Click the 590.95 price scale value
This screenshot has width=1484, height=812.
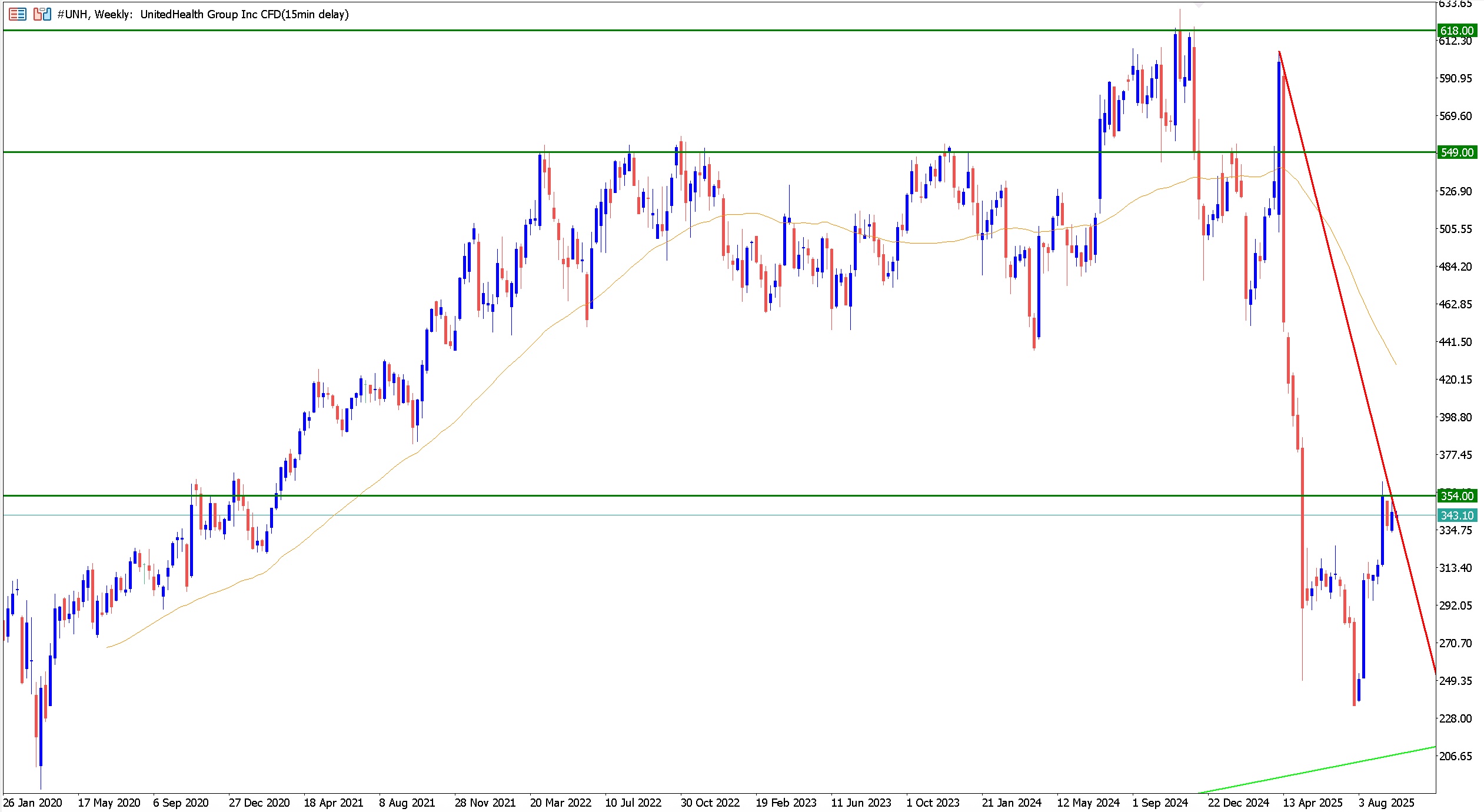pyautogui.click(x=1455, y=78)
